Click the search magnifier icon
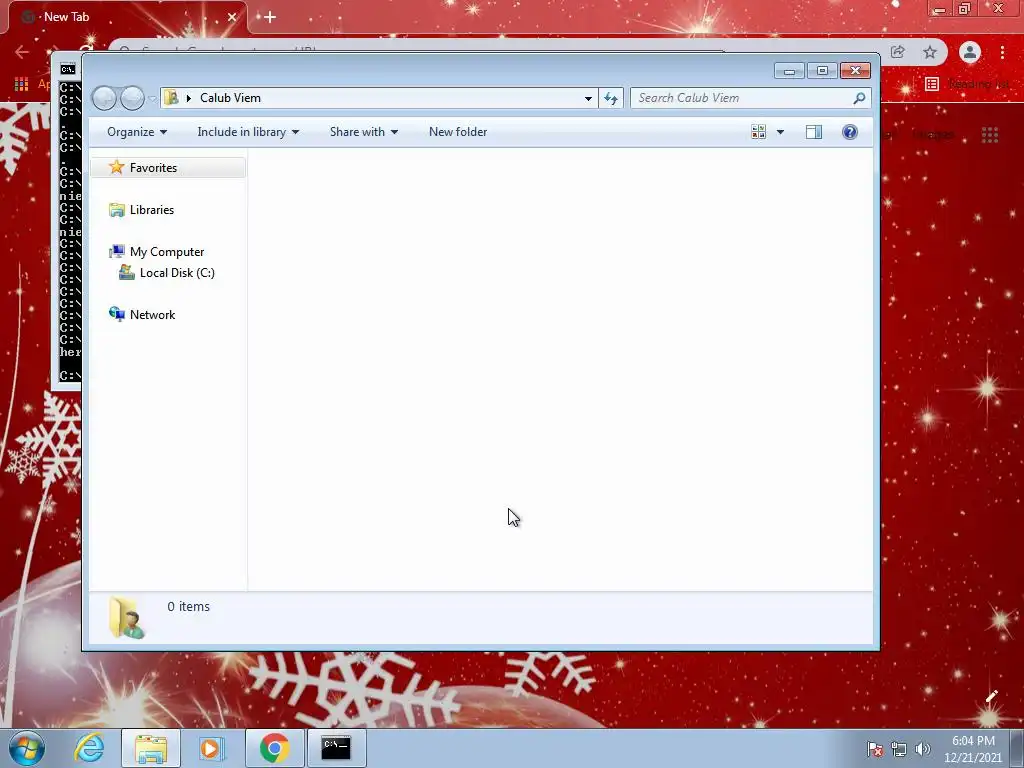Viewport: 1024px width, 768px height. 859,98
